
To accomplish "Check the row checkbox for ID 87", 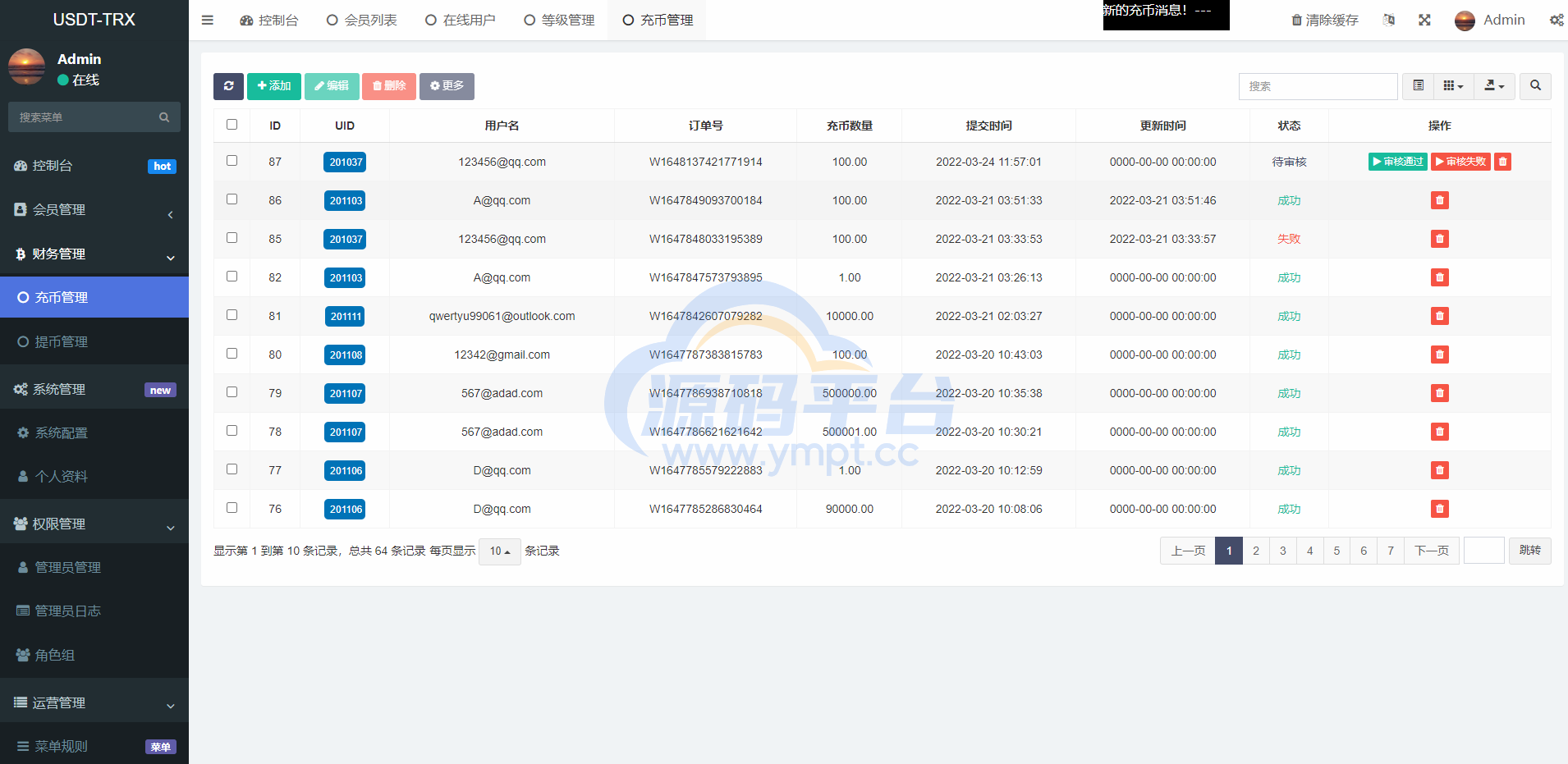I will click(232, 161).
